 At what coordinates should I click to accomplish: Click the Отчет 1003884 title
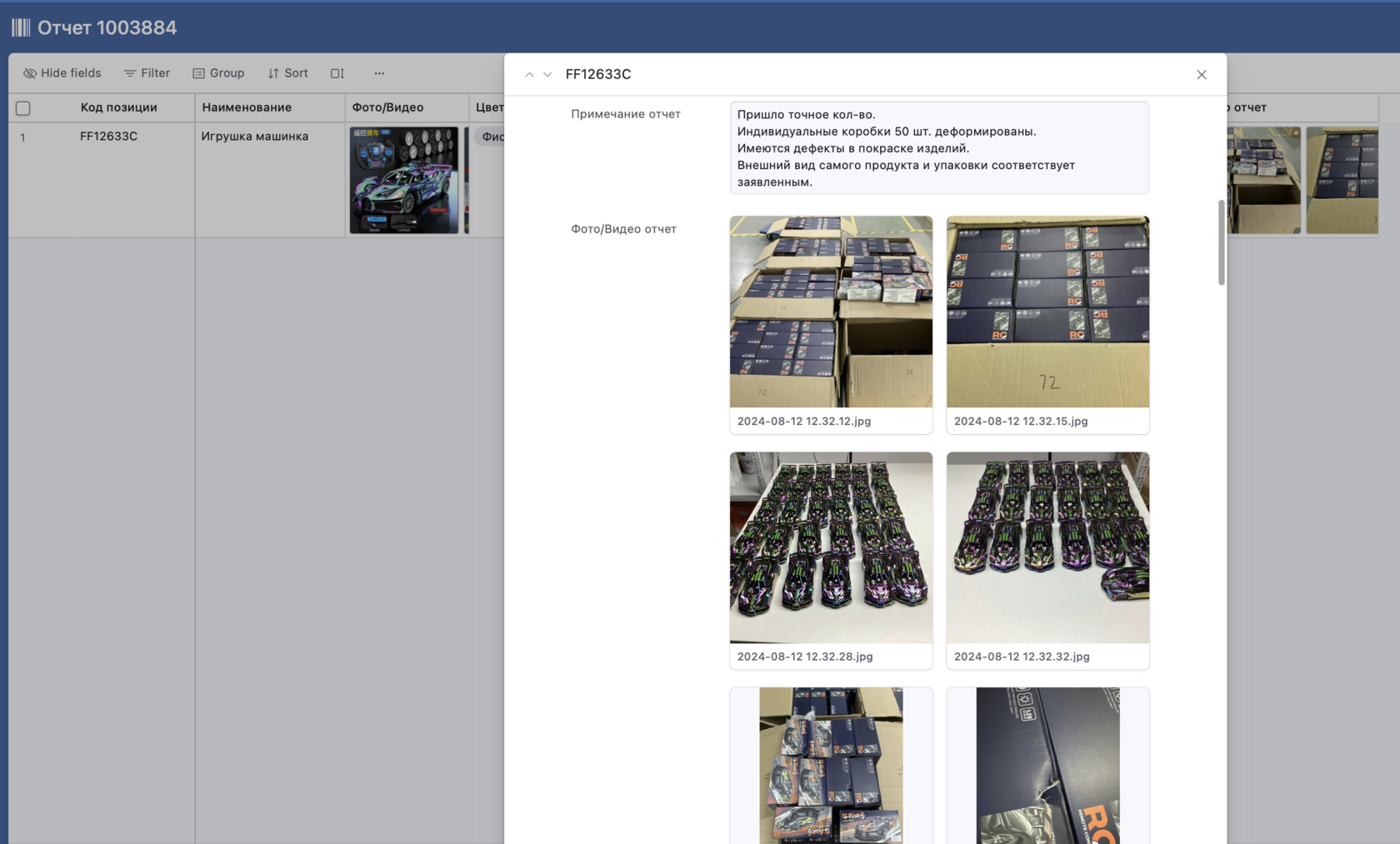pos(107,27)
